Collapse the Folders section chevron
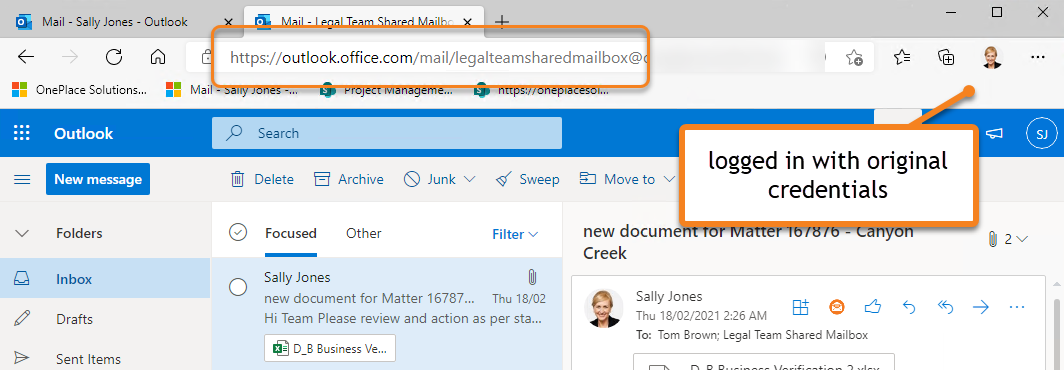The height and width of the screenshot is (370, 1064). pos(22,234)
